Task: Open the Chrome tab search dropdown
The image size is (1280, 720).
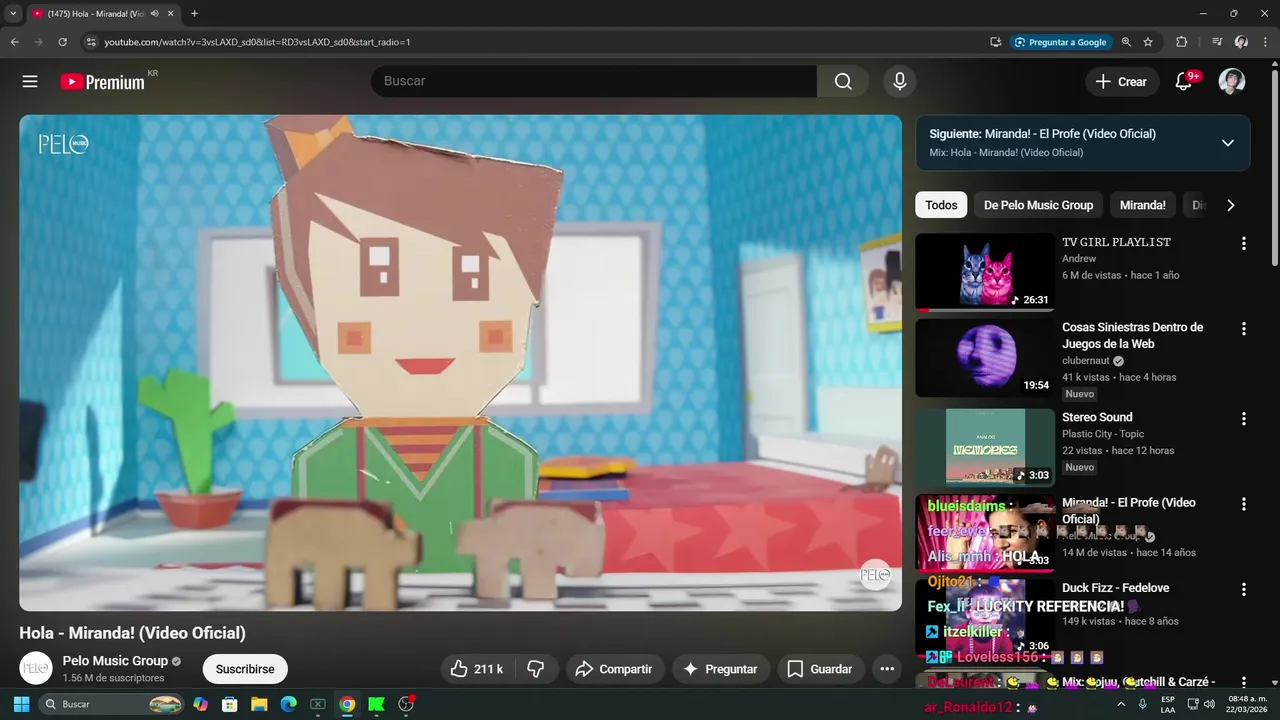Action: pyautogui.click(x=13, y=14)
